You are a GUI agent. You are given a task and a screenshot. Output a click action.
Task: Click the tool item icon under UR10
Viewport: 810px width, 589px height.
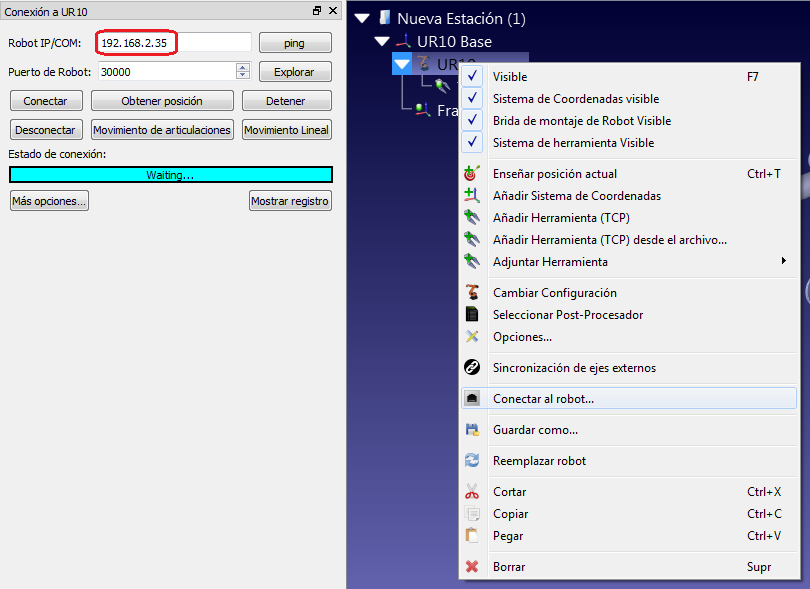442,85
